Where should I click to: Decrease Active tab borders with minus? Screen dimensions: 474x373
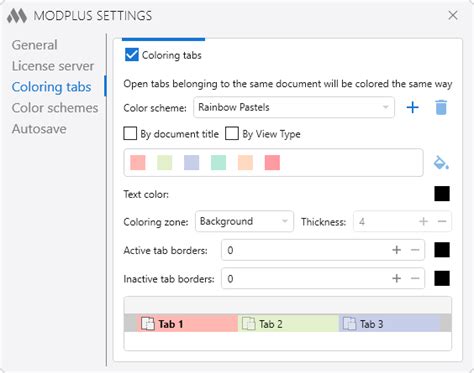[415, 250]
